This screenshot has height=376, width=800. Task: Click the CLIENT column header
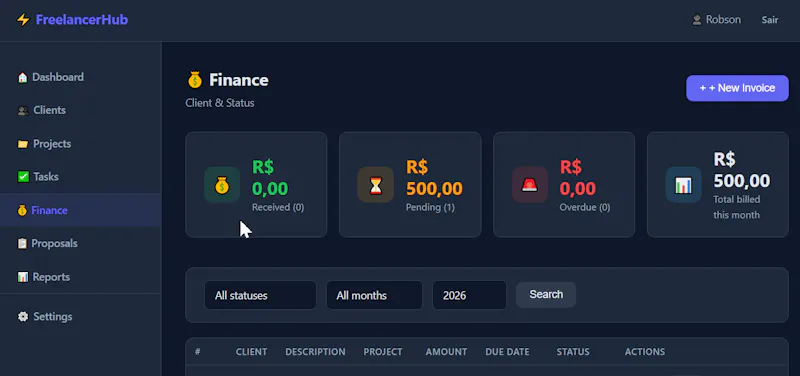point(252,352)
